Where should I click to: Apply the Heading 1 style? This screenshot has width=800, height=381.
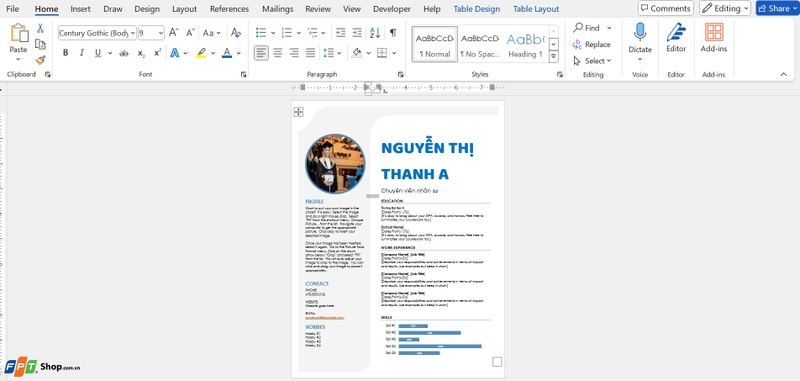525,44
